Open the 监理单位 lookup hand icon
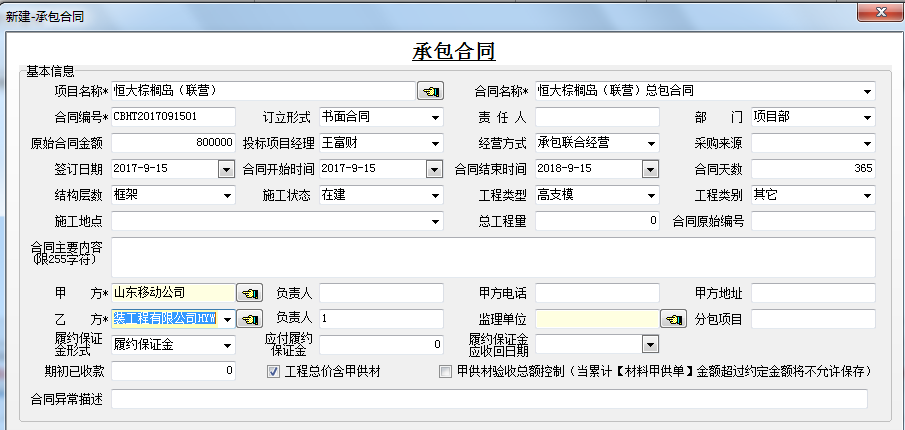The width and height of the screenshot is (905, 430). pyautogui.click(x=673, y=319)
